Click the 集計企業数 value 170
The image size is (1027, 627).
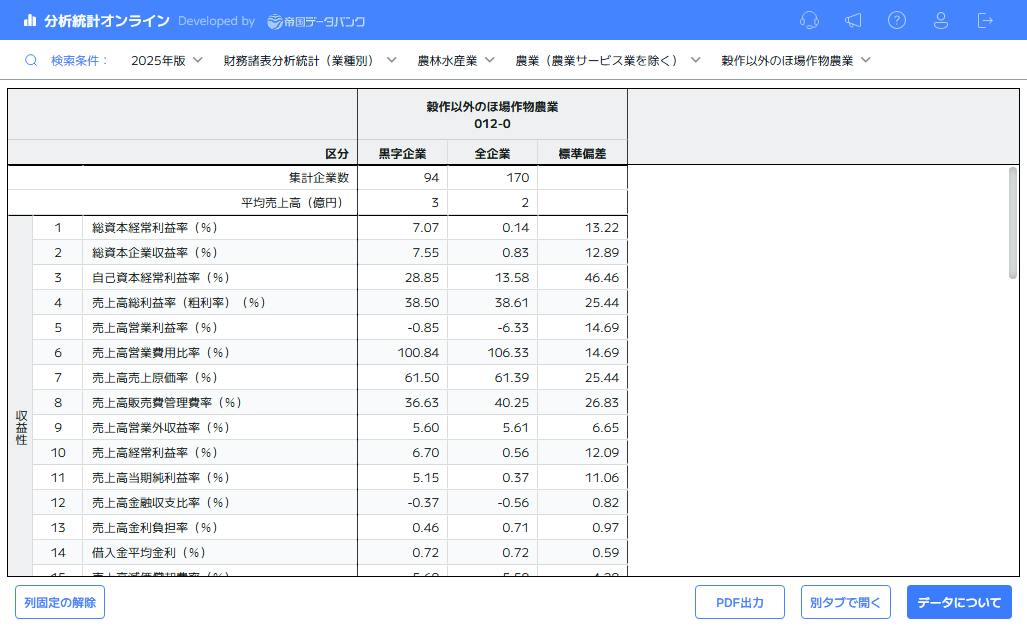tap(517, 178)
